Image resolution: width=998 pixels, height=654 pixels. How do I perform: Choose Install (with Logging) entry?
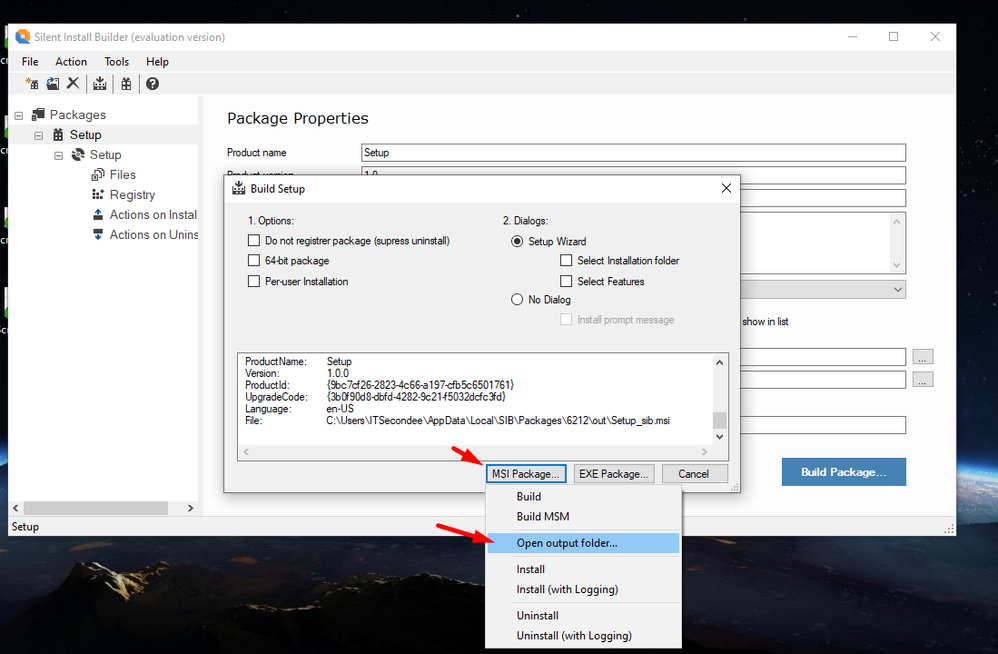[x=584, y=589]
